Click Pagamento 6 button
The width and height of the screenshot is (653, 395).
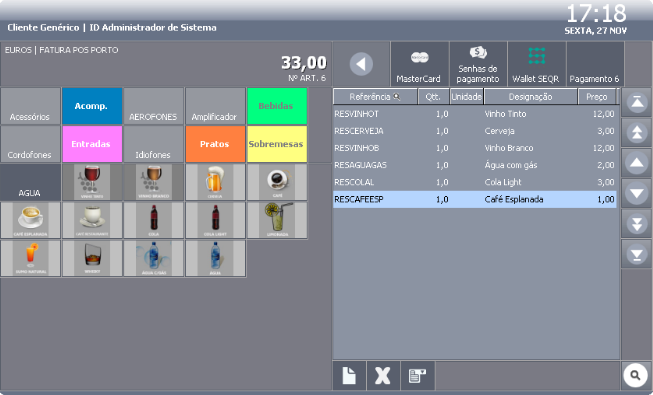click(x=595, y=64)
